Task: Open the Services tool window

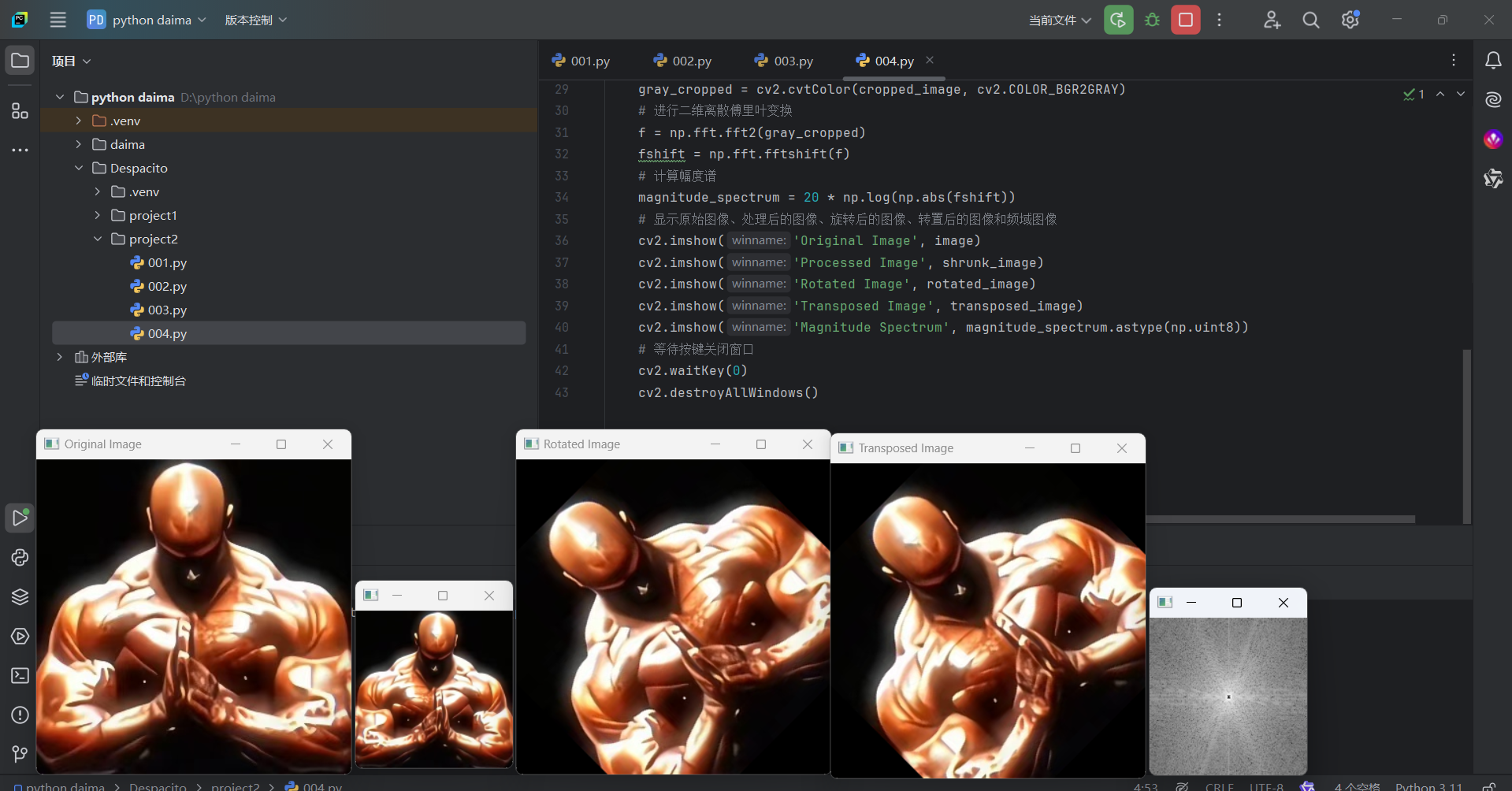Action: coord(20,636)
